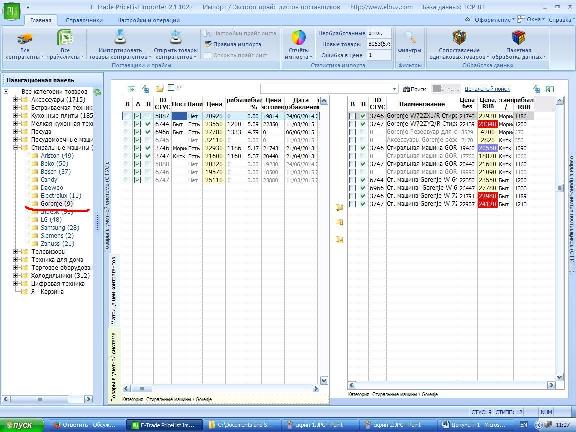Click the bottom folder icon between the two grids
576x432 pixels.
(339, 240)
